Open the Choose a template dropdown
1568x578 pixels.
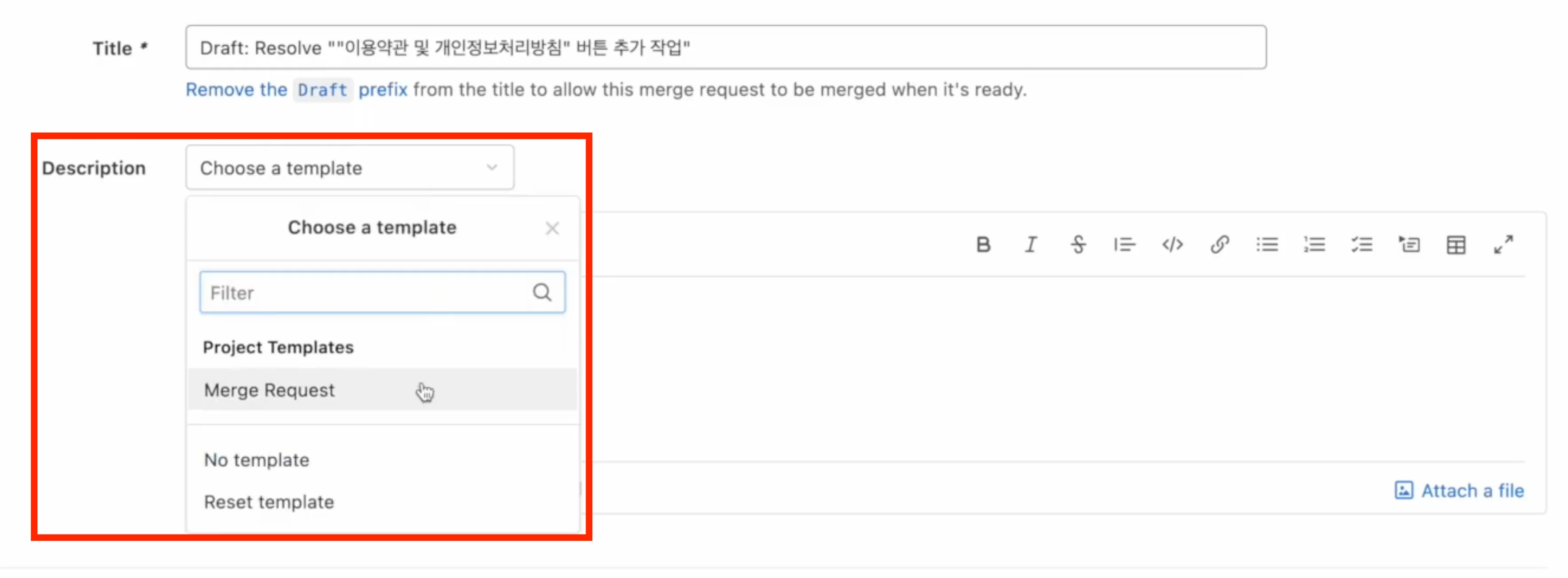pos(349,167)
